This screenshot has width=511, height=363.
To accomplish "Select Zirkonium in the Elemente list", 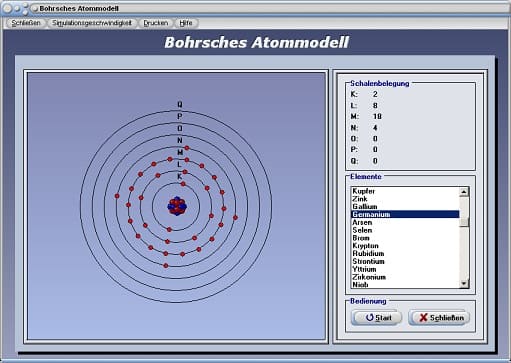I will pyautogui.click(x=405, y=277).
